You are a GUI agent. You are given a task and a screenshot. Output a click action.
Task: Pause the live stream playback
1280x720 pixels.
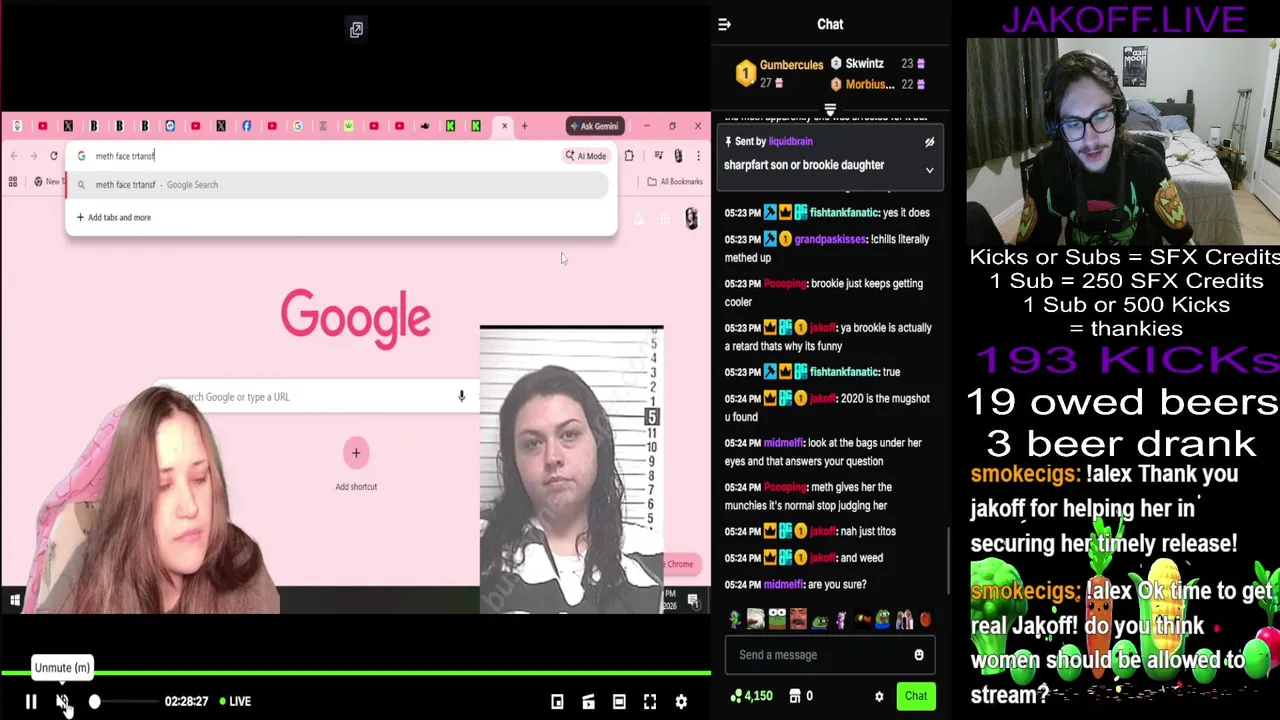coord(31,702)
